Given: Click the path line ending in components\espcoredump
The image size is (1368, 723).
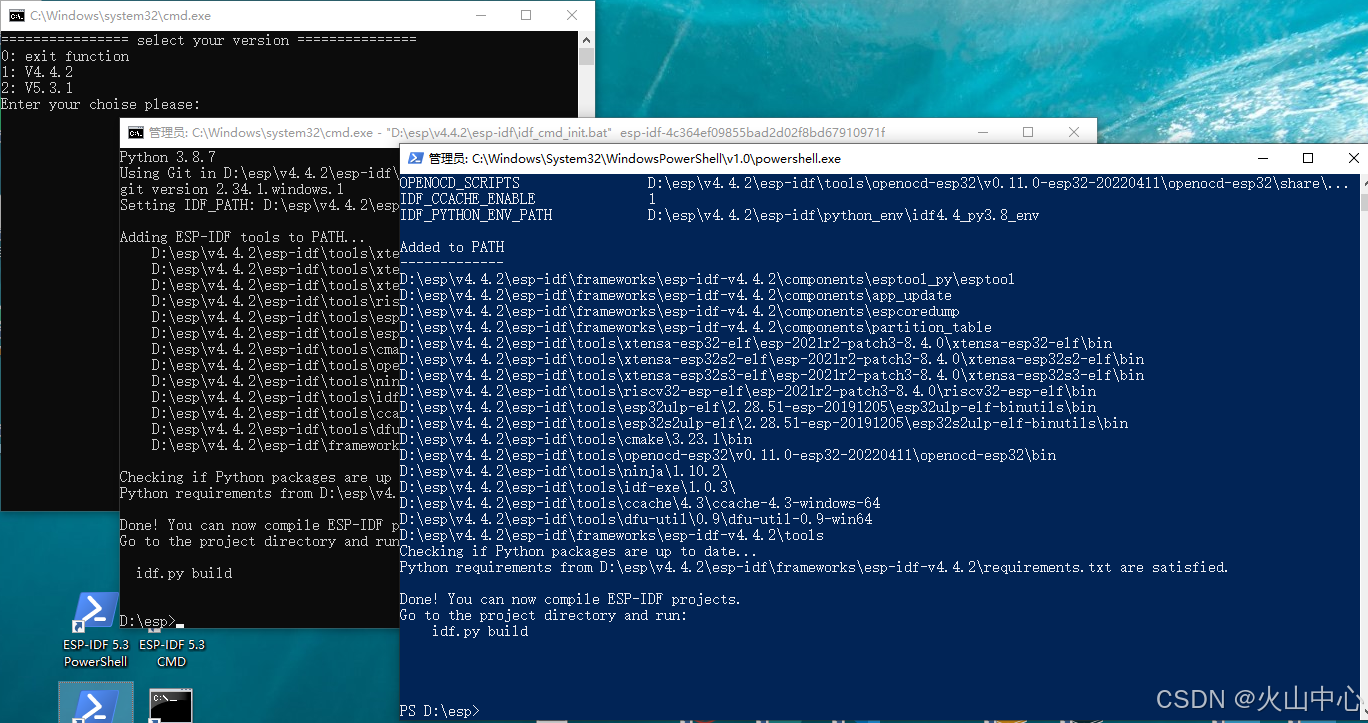Looking at the screenshot, I should 679,311.
